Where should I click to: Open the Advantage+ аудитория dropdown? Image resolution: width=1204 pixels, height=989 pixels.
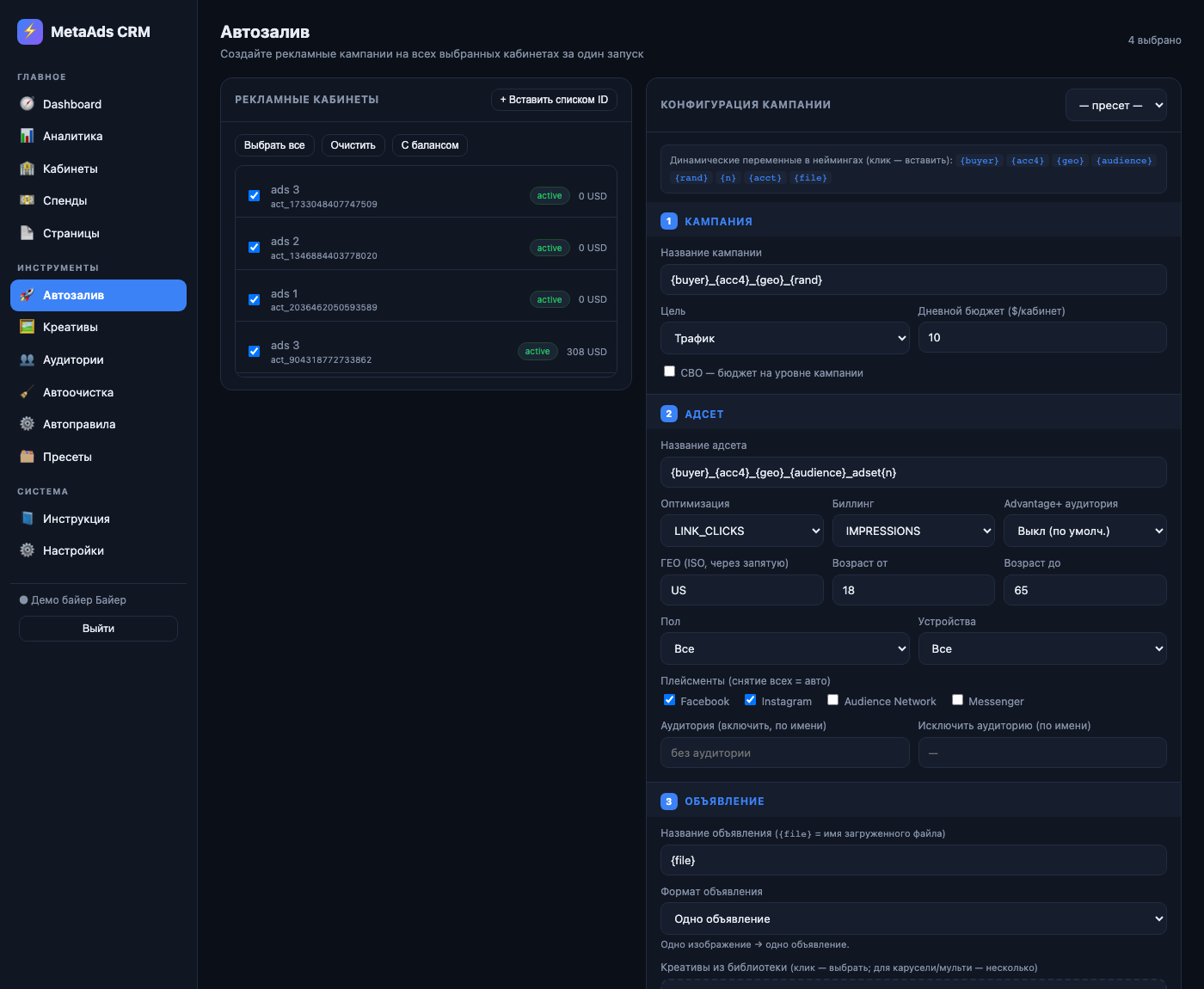pyautogui.click(x=1085, y=531)
